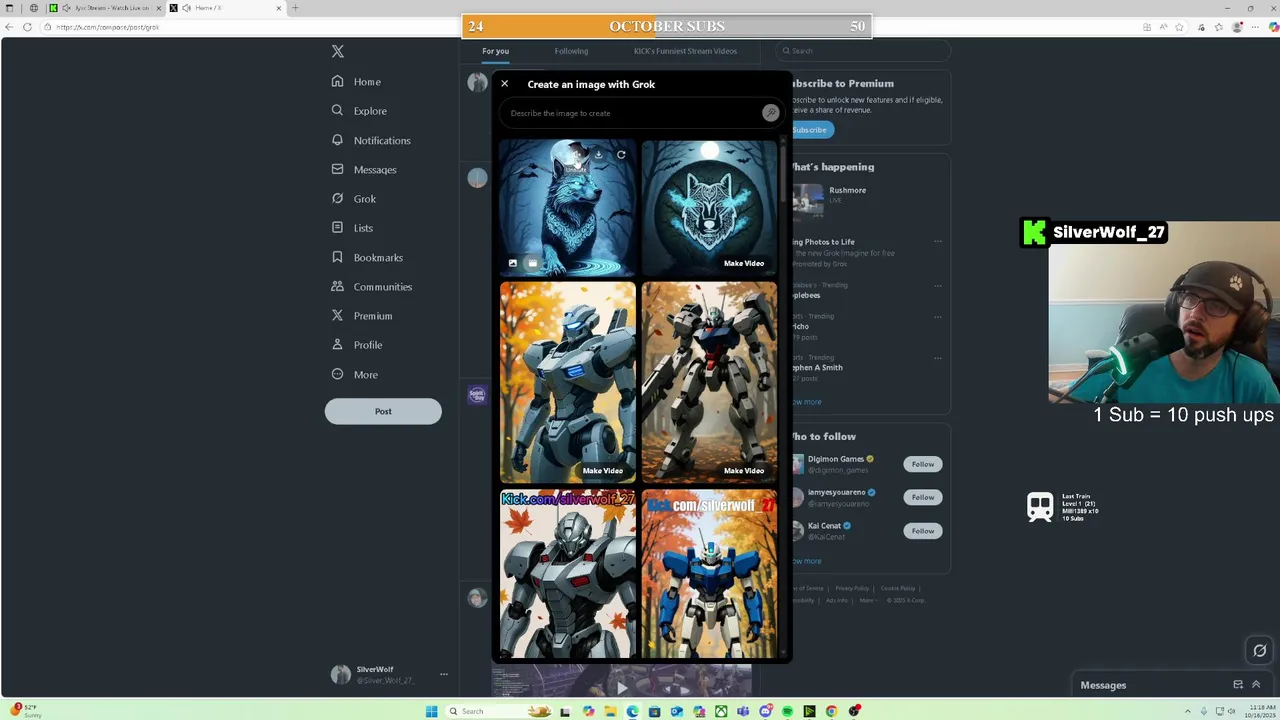Open the Grok floating button
This screenshot has width=1280, height=720.
[x=1260, y=651]
